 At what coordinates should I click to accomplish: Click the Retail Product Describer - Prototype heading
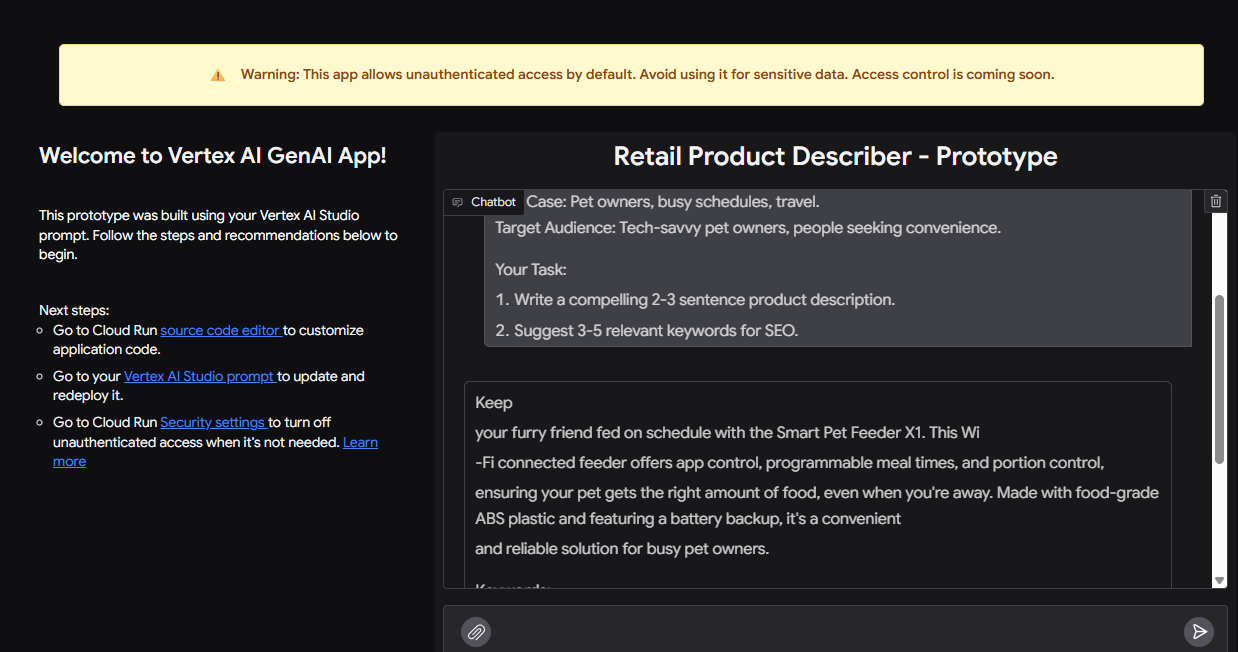[x=835, y=156]
